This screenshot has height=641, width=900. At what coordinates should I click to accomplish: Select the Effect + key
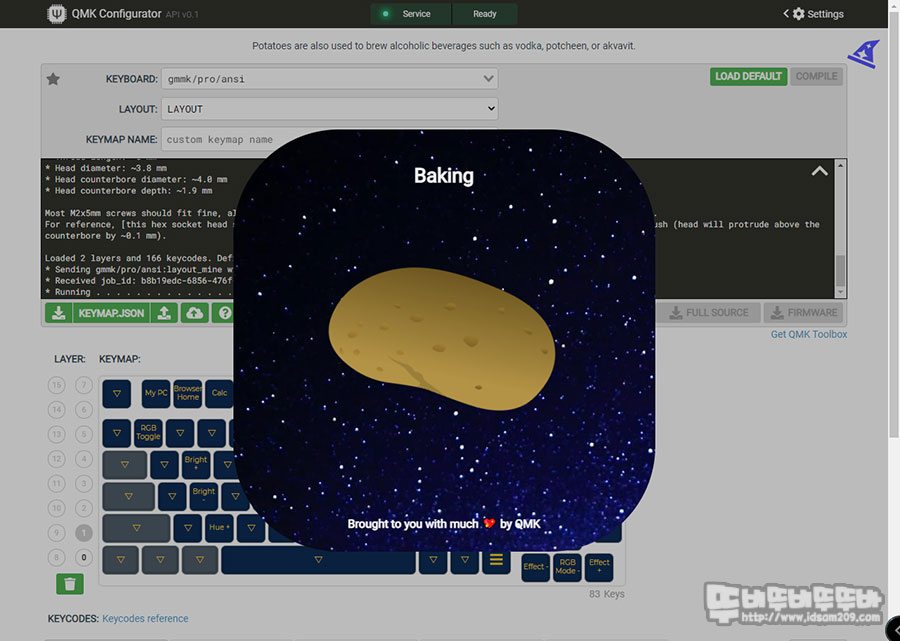pyautogui.click(x=599, y=567)
